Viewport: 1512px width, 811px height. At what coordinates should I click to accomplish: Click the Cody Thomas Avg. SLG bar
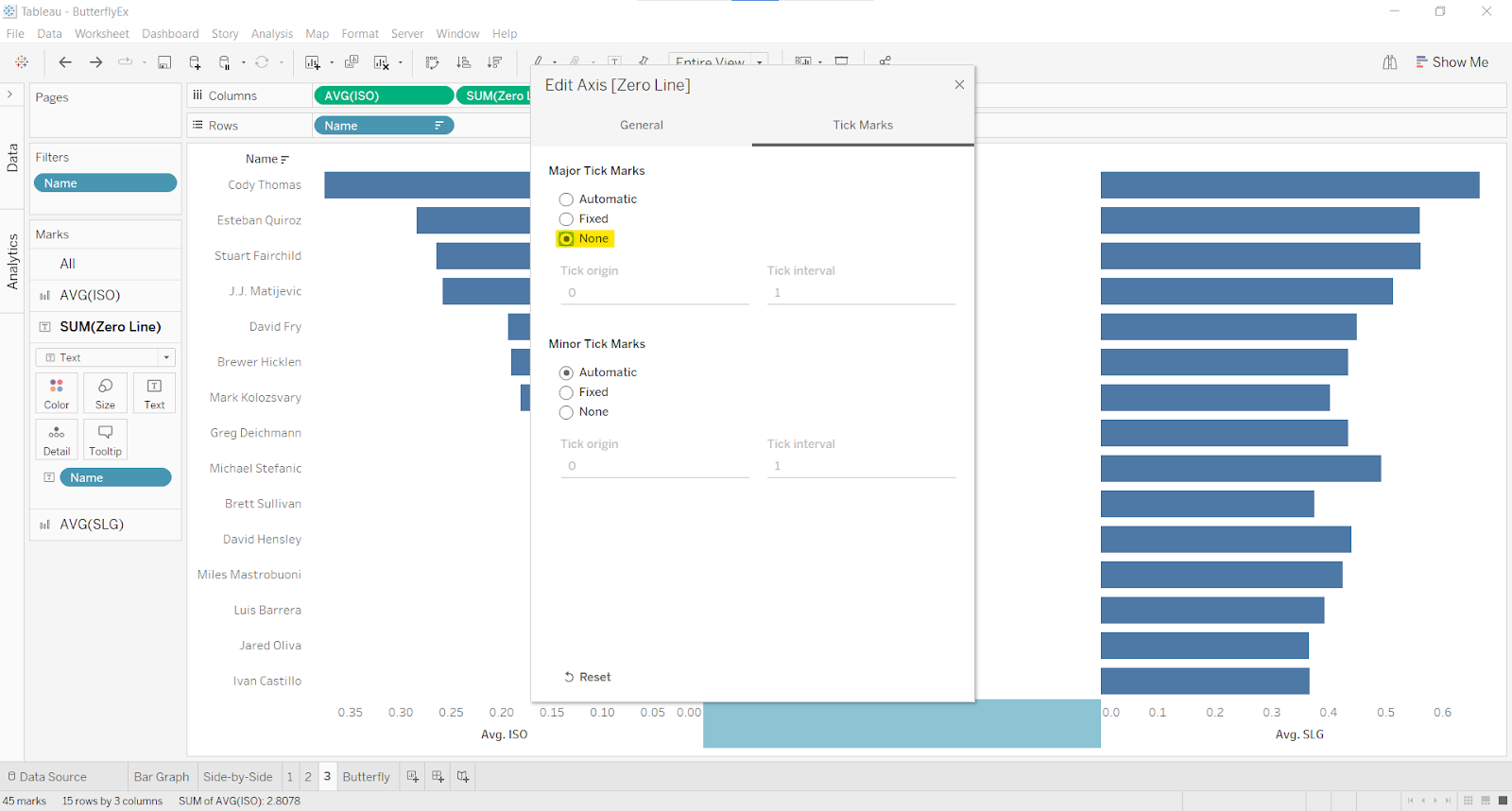[x=1290, y=185]
